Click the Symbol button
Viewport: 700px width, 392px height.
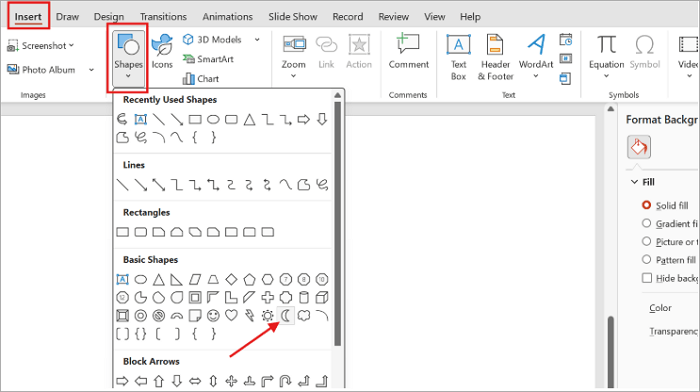(x=645, y=52)
